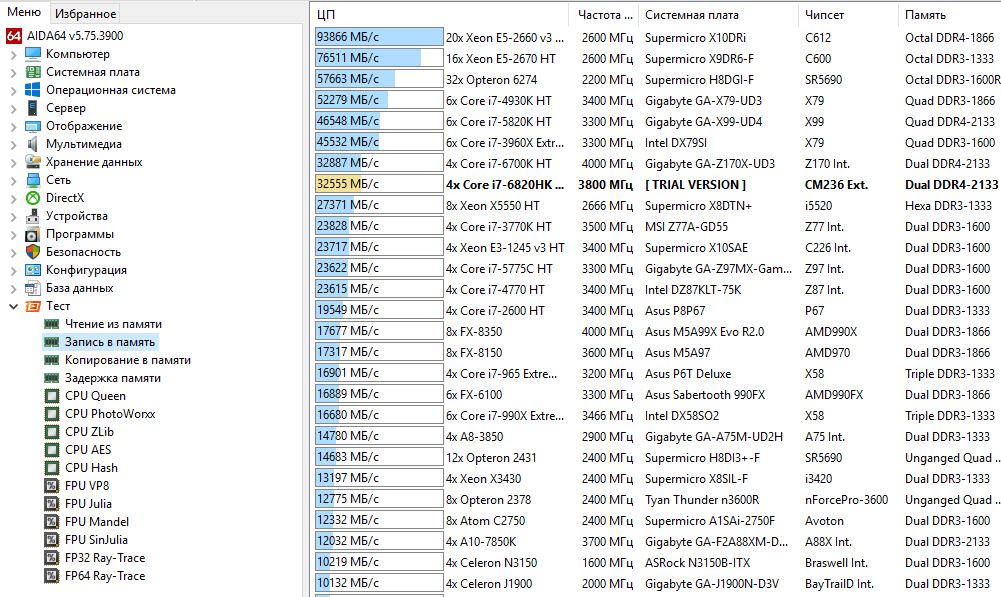The image size is (1001, 597).
Task: Expand the Хранение данных tree node
Action: click(x=13, y=162)
